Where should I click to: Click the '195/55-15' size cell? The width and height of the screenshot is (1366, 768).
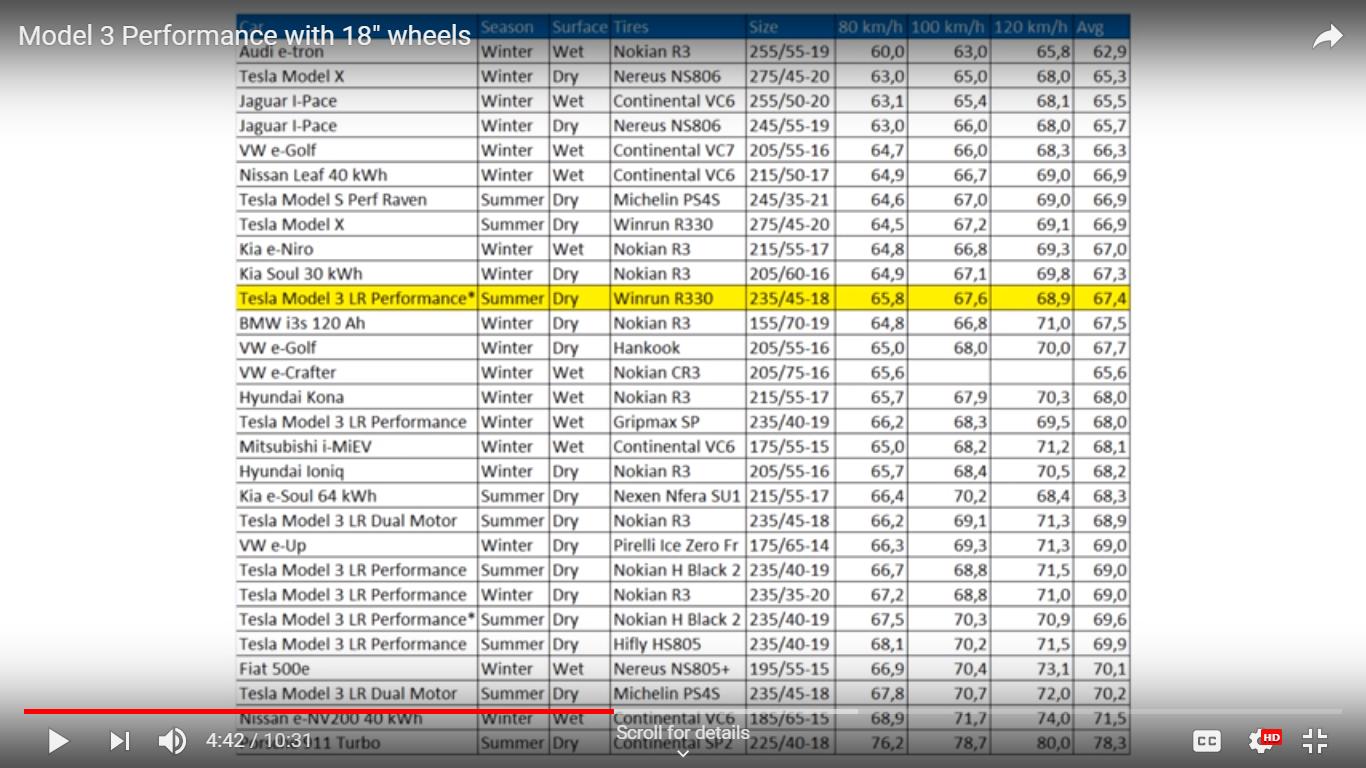(790, 668)
